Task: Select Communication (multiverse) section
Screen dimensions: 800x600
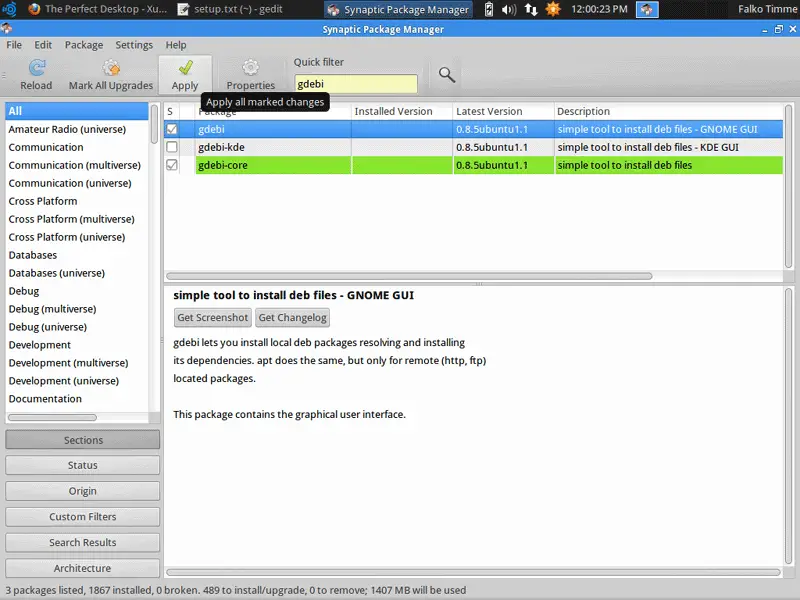Action: pos(77,165)
